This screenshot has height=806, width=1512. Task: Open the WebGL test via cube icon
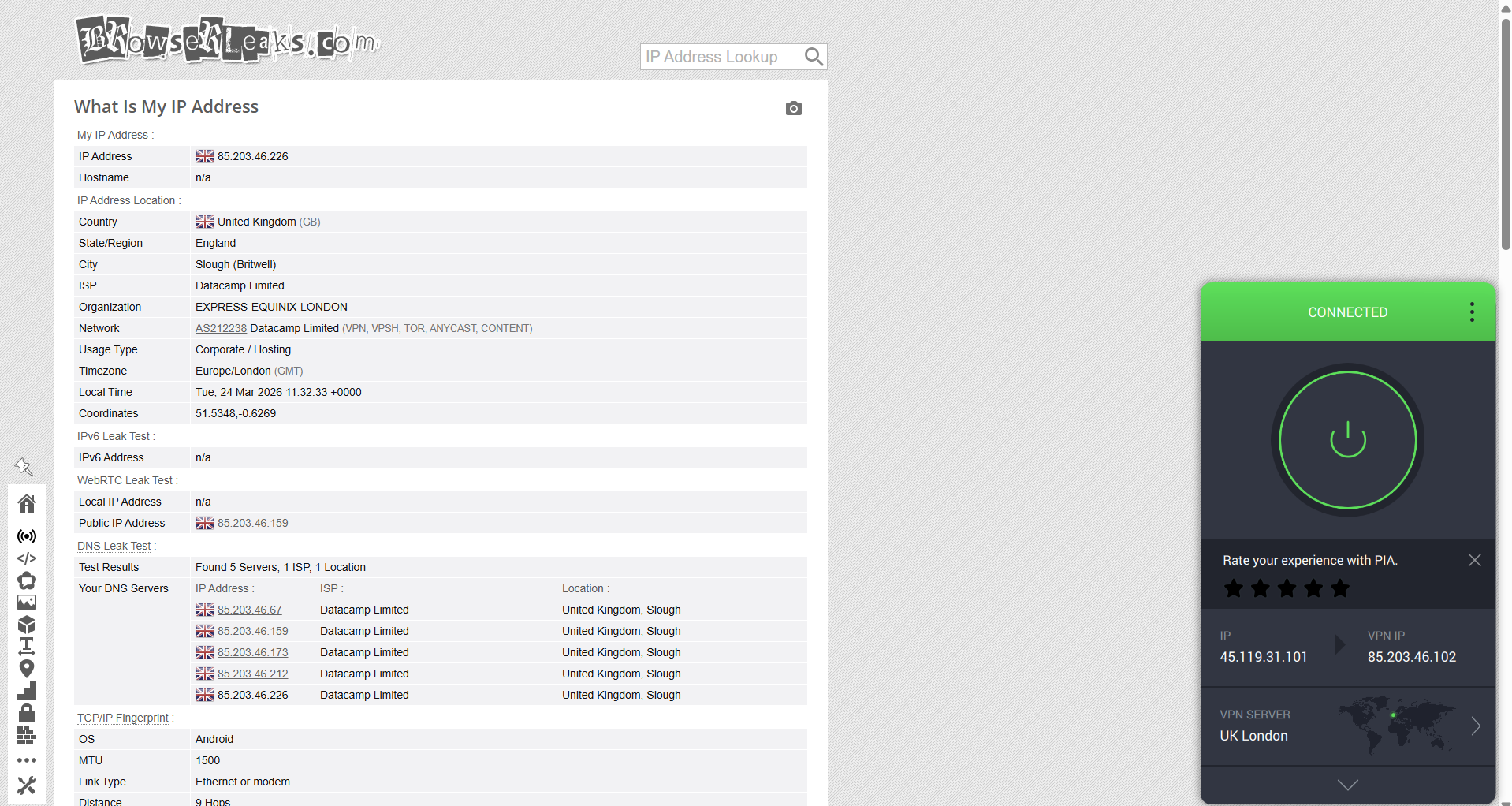(26, 625)
